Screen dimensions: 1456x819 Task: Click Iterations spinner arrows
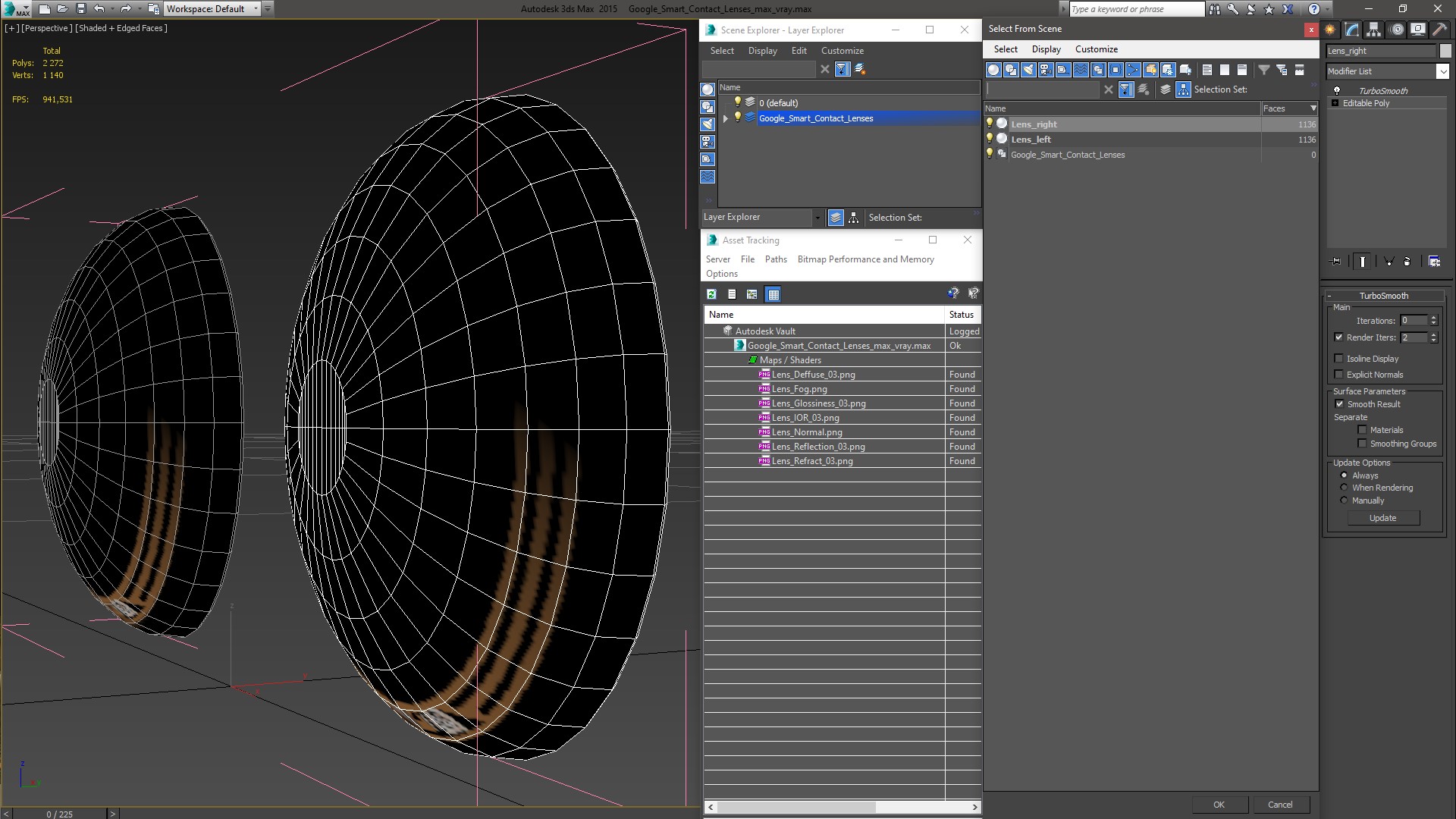[1433, 321]
